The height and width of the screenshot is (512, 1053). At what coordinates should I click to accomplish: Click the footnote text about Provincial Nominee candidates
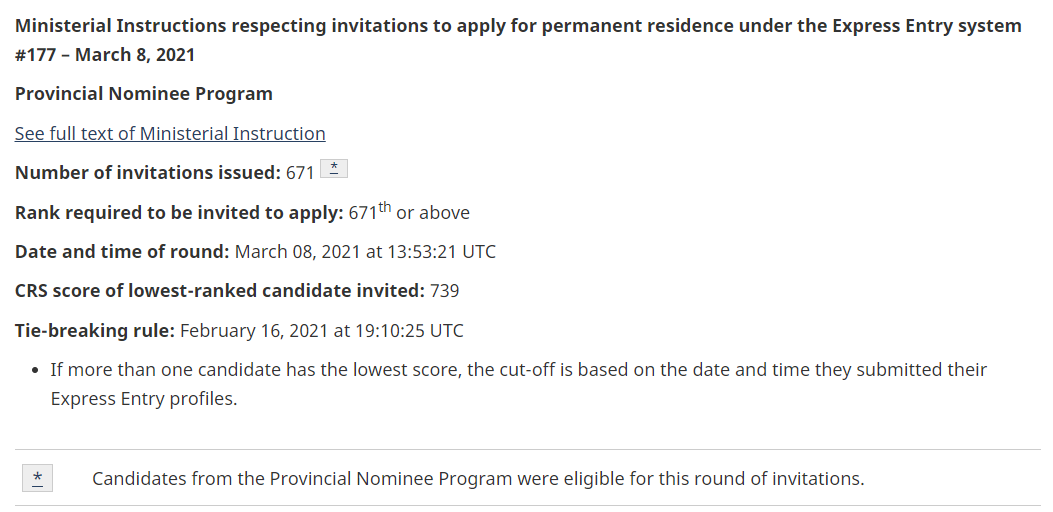click(x=478, y=478)
